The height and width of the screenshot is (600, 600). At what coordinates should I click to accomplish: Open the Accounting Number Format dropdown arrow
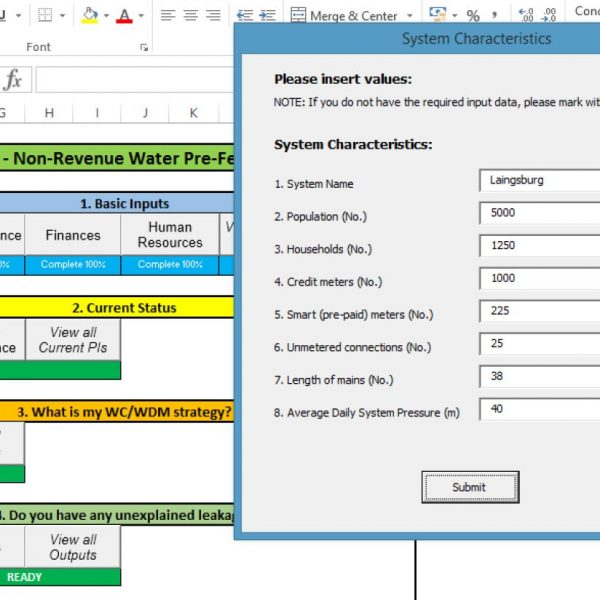(455, 16)
